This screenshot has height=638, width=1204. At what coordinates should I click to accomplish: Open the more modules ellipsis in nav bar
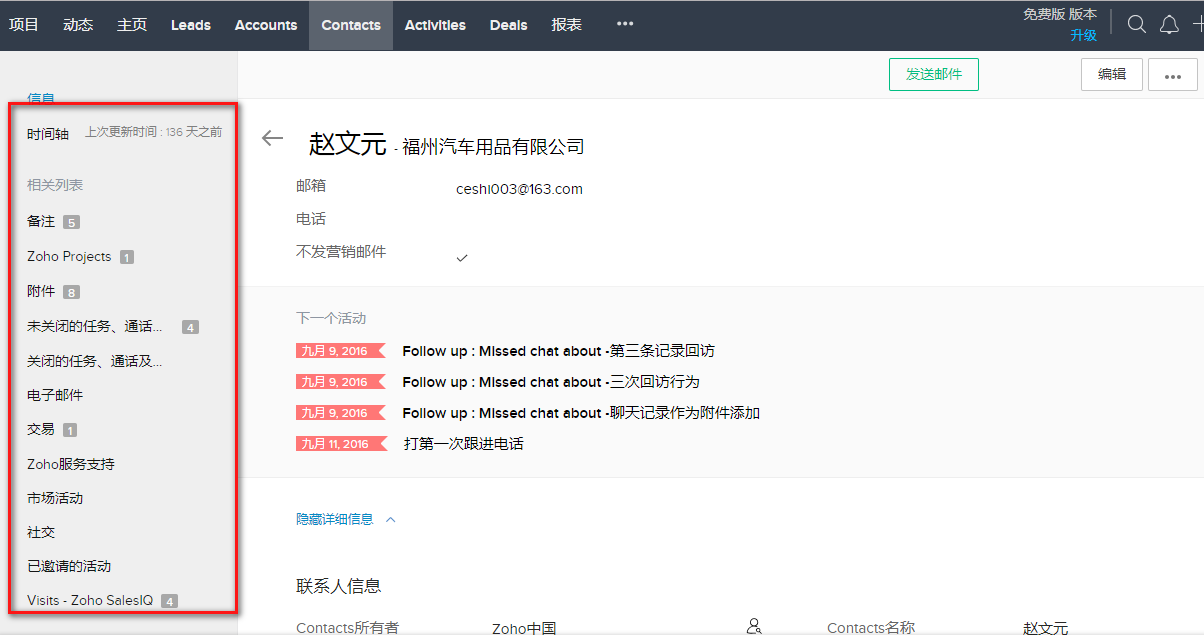coord(625,24)
